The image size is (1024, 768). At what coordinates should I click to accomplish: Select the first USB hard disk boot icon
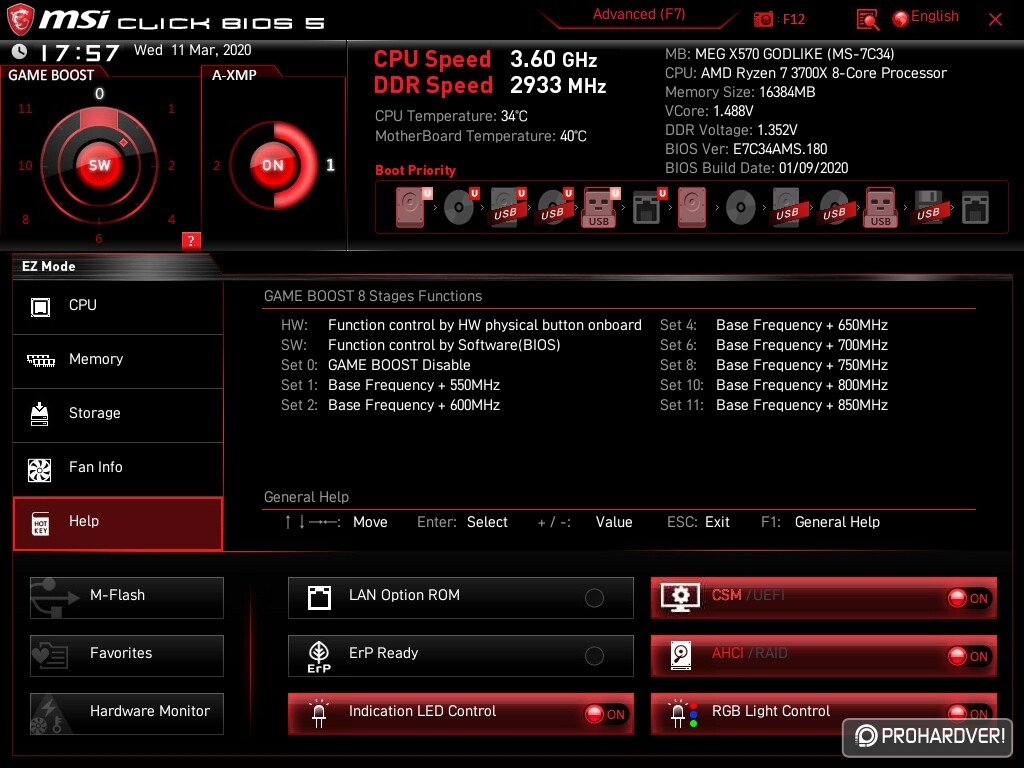(507, 208)
